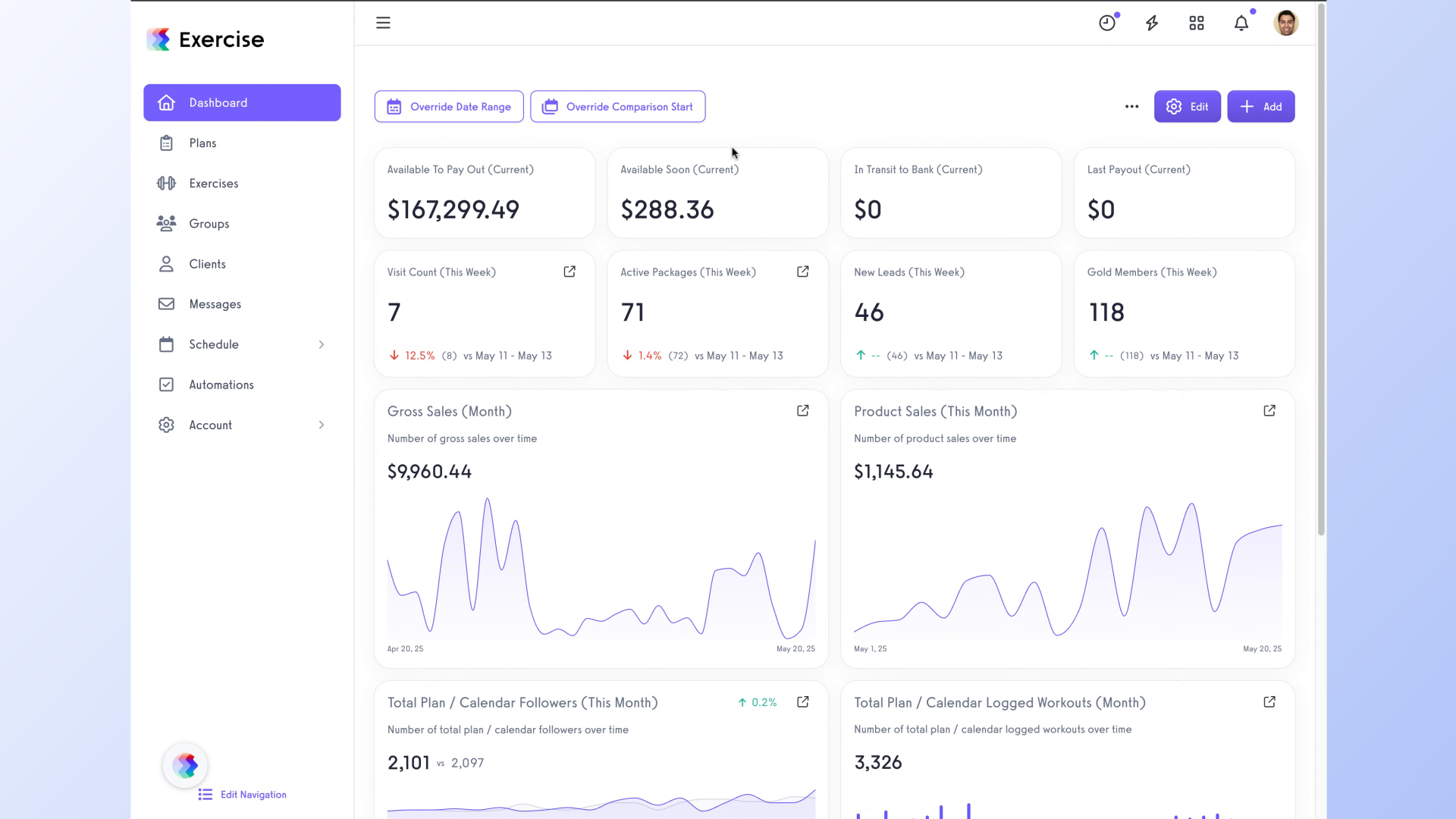
Task: Open the user profile avatar
Action: coord(1286,23)
